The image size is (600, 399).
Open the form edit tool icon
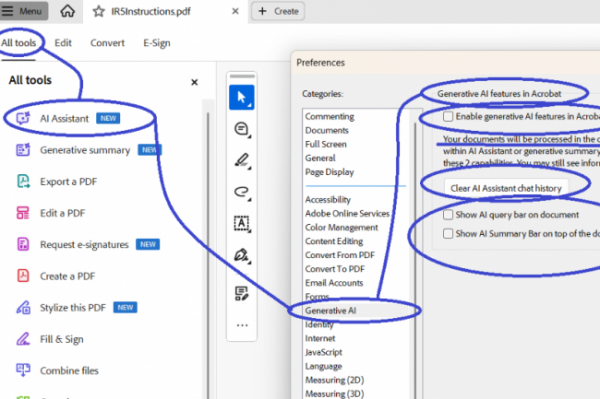pyautogui.click(x=242, y=293)
